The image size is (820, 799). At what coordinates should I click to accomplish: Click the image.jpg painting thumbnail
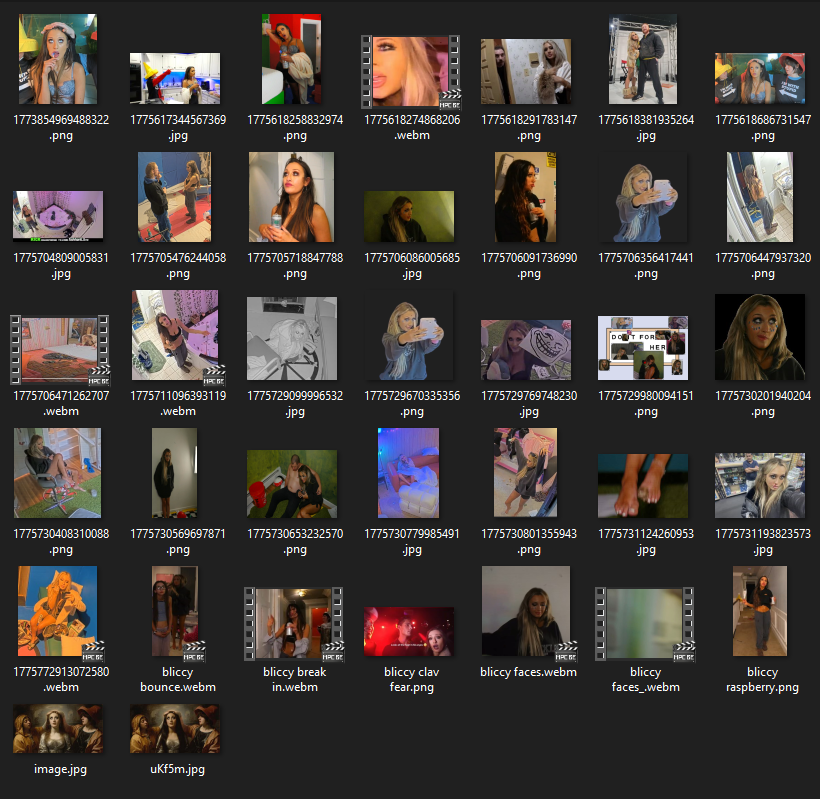pos(58,729)
